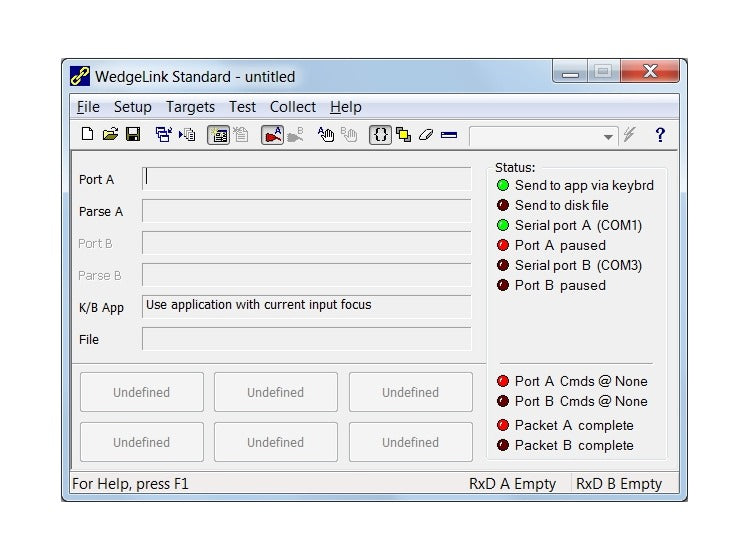Click the blue question mark help icon

tap(660, 135)
